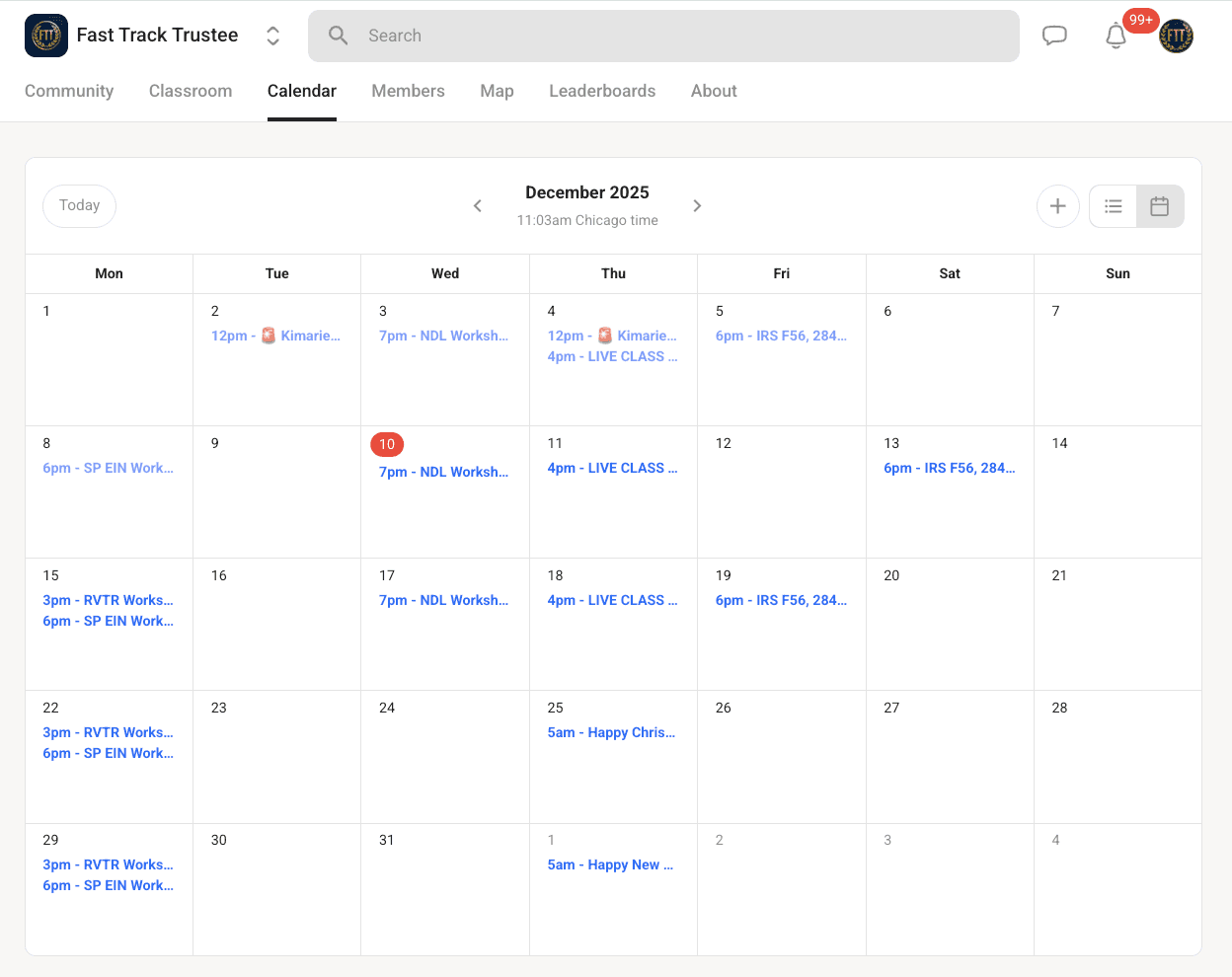Dismiss the 99+ notification badge
Screen dimensions: 1232x977
coord(1140,20)
